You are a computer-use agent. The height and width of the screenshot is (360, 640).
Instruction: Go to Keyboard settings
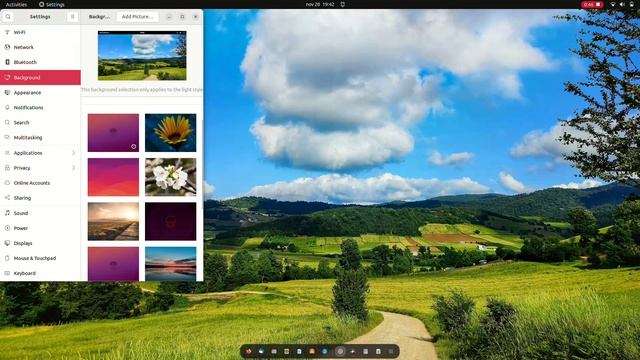[x=40, y=273]
